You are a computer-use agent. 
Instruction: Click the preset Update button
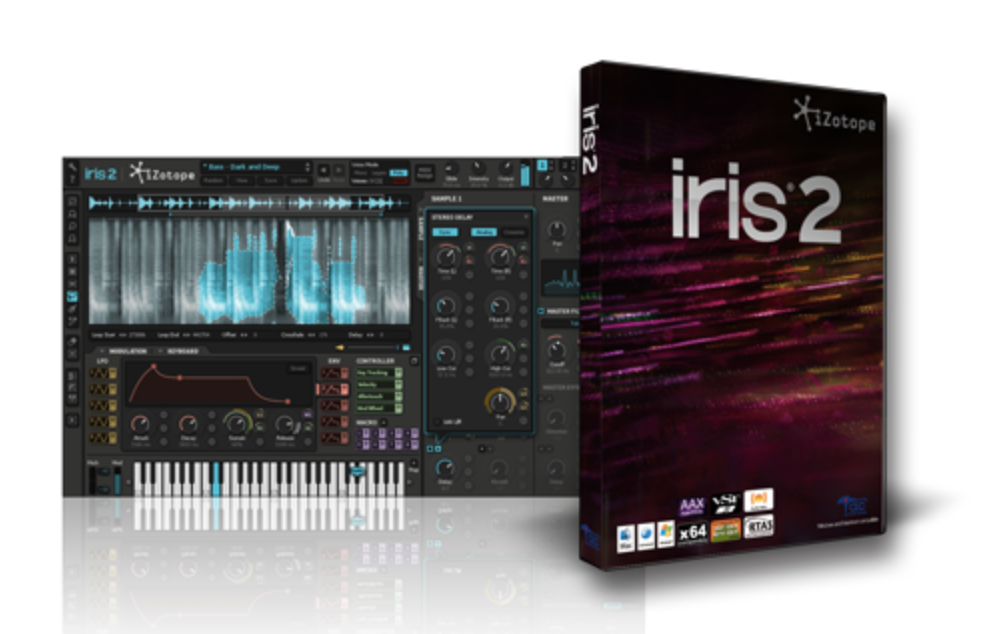coord(299,180)
